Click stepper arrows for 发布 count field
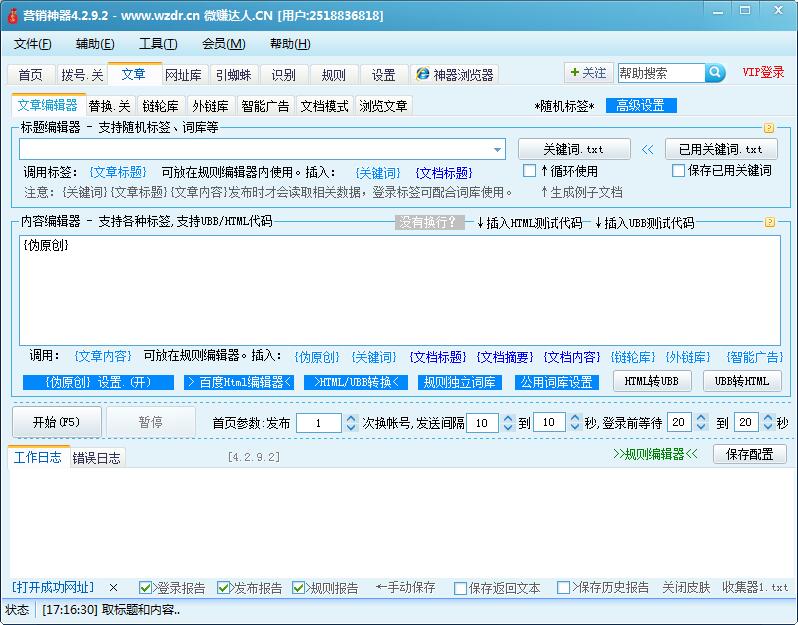This screenshot has width=798, height=625. pyautogui.click(x=351, y=423)
